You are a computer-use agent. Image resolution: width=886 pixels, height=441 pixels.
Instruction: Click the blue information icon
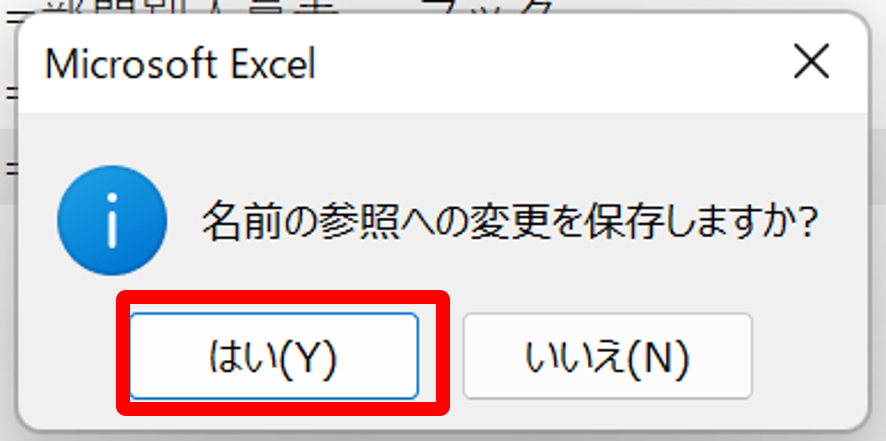[x=112, y=220]
